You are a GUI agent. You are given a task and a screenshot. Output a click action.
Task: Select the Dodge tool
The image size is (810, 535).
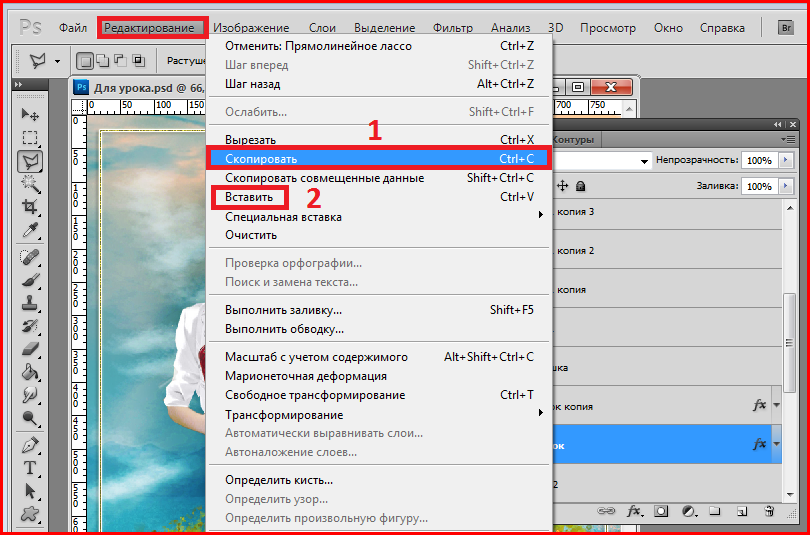[x=30, y=418]
